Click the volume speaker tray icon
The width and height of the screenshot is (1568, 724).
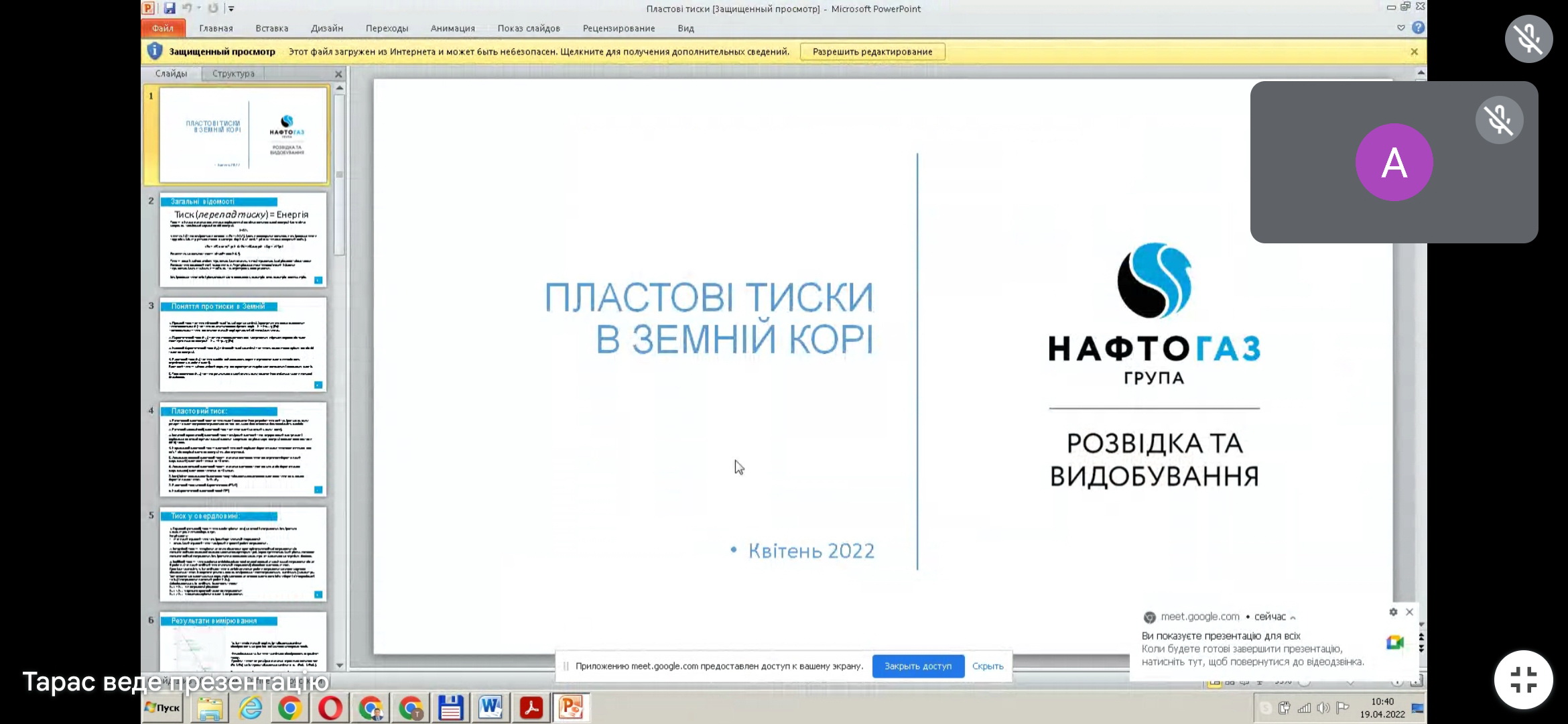(x=1323, y=708)
